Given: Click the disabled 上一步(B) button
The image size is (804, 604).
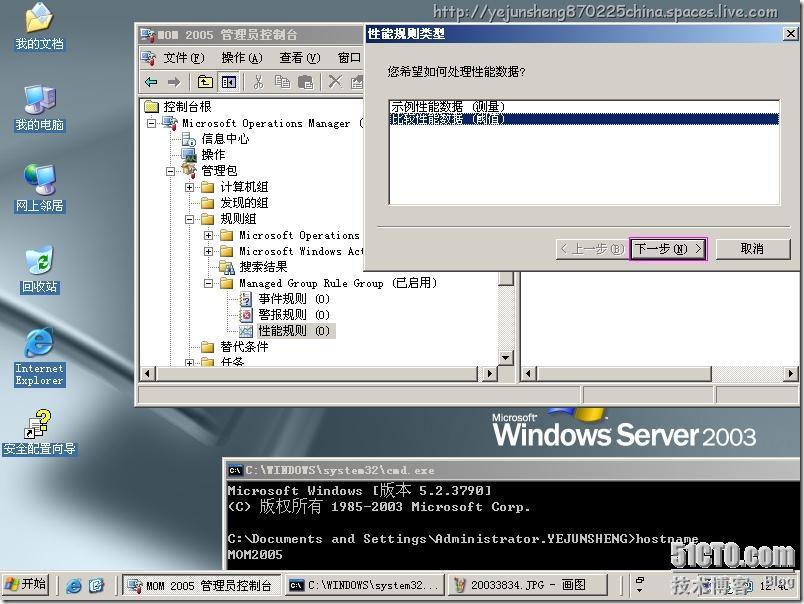Looking at the screenshot, I should pos(592,249).
